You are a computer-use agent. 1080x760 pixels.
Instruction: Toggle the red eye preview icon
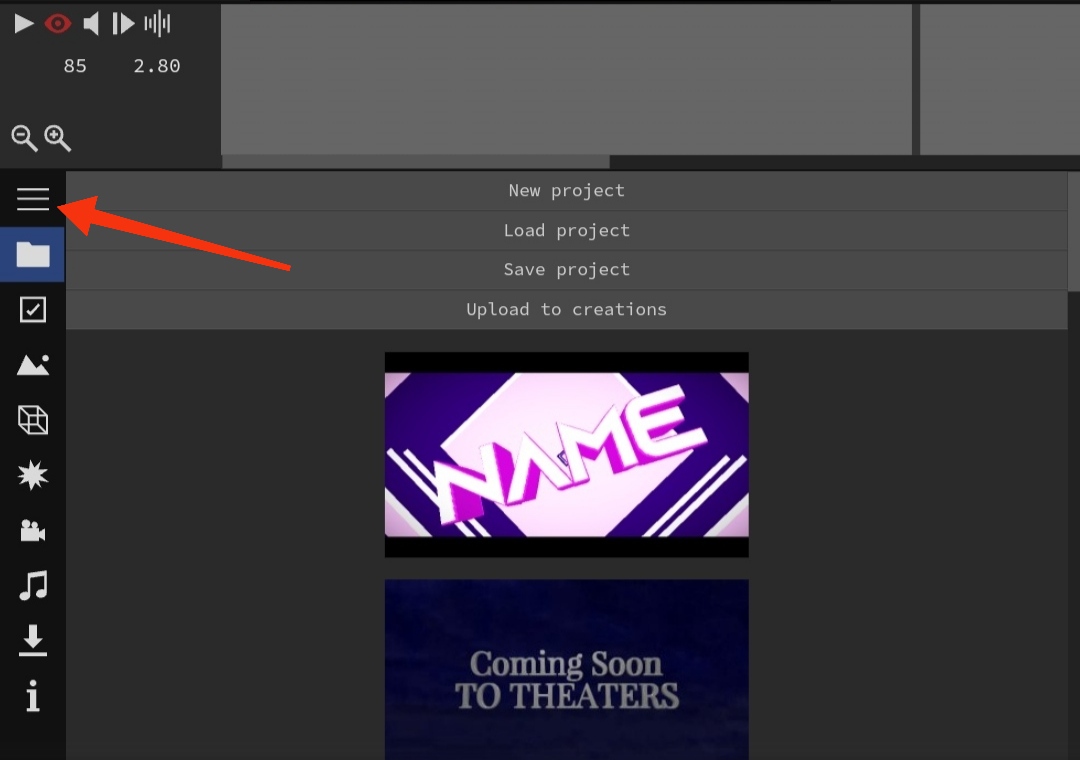(58, 24)
